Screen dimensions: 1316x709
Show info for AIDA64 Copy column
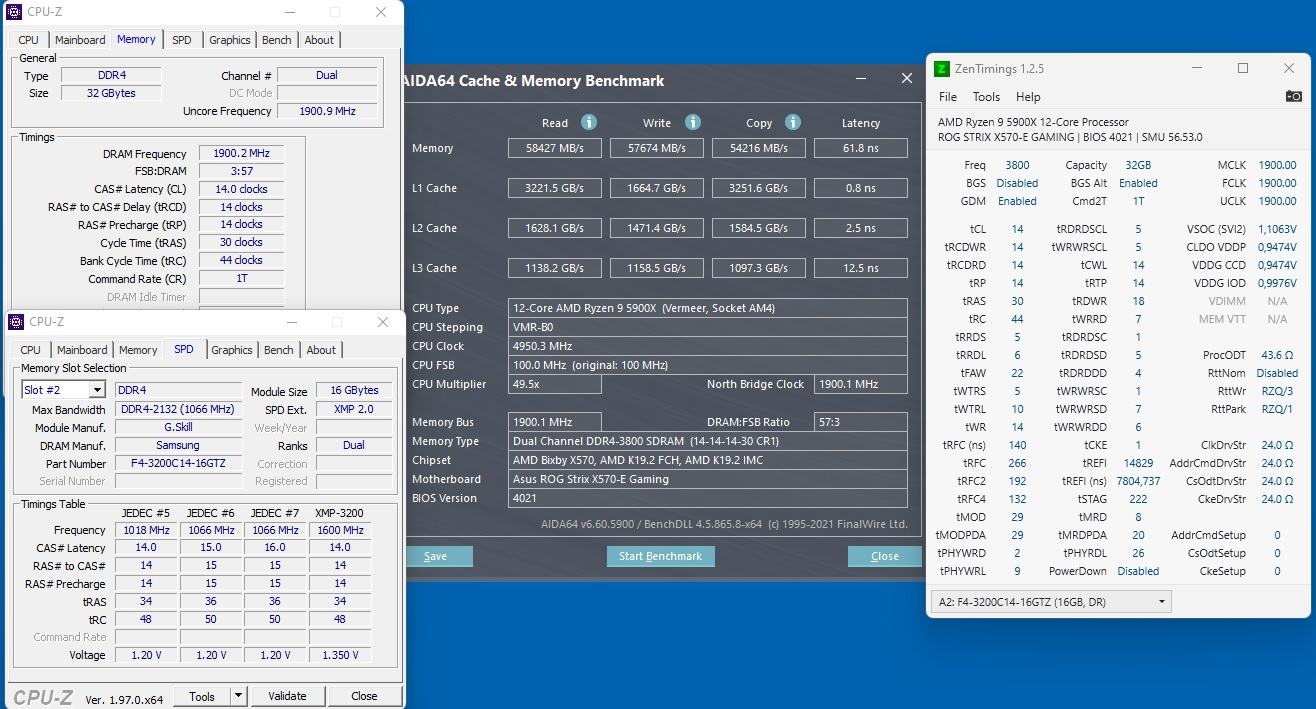tap(793, 122)
